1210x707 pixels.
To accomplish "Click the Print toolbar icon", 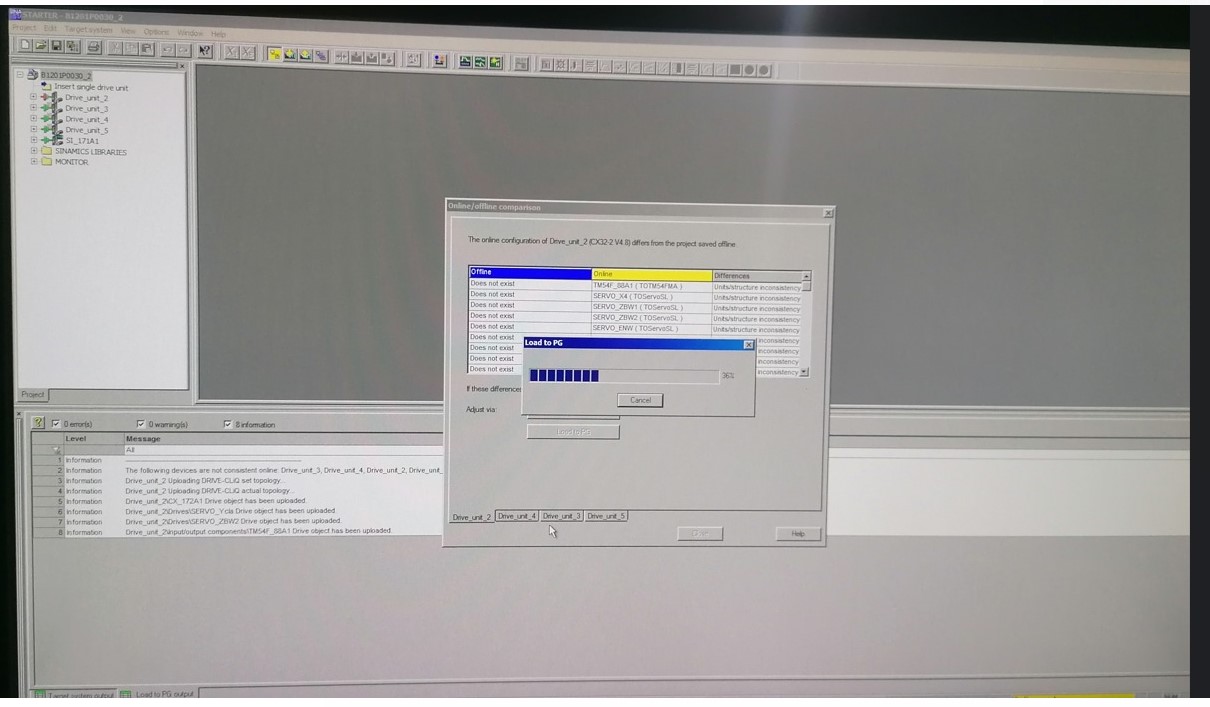I will pos(94,46).
